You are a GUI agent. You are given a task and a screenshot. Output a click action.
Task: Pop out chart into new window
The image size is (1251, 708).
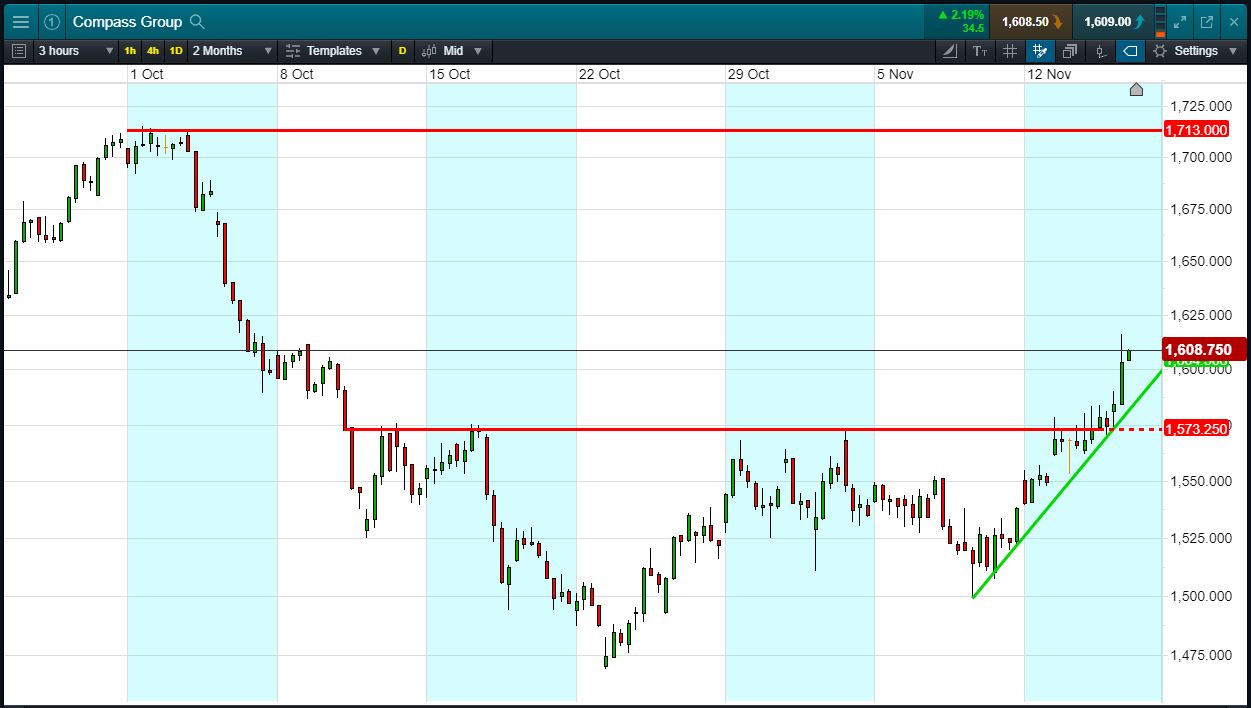click(x=1207, y=21)
